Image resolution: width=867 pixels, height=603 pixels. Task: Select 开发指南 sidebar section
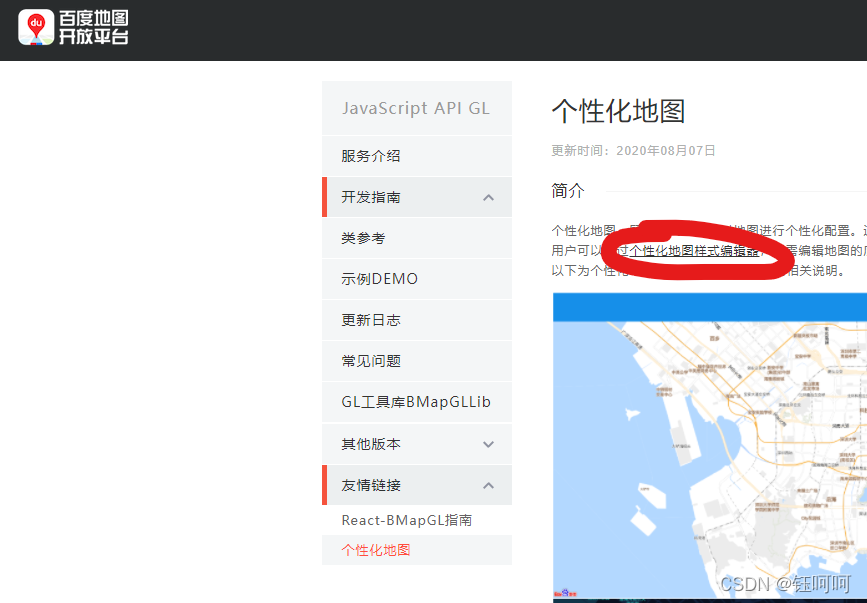[x=417, y=197]
